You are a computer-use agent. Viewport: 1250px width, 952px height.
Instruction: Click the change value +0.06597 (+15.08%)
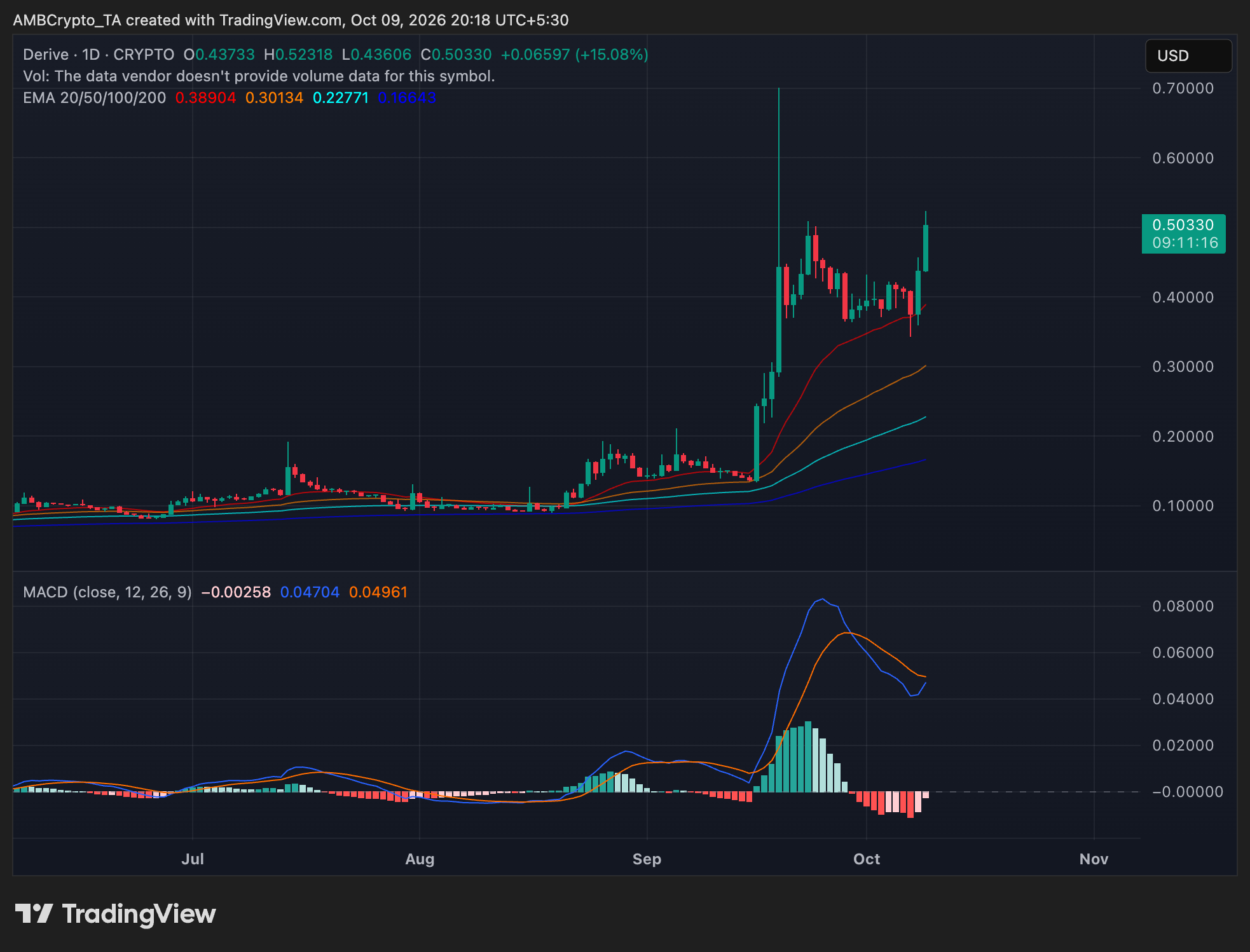(x=575, y=55)
